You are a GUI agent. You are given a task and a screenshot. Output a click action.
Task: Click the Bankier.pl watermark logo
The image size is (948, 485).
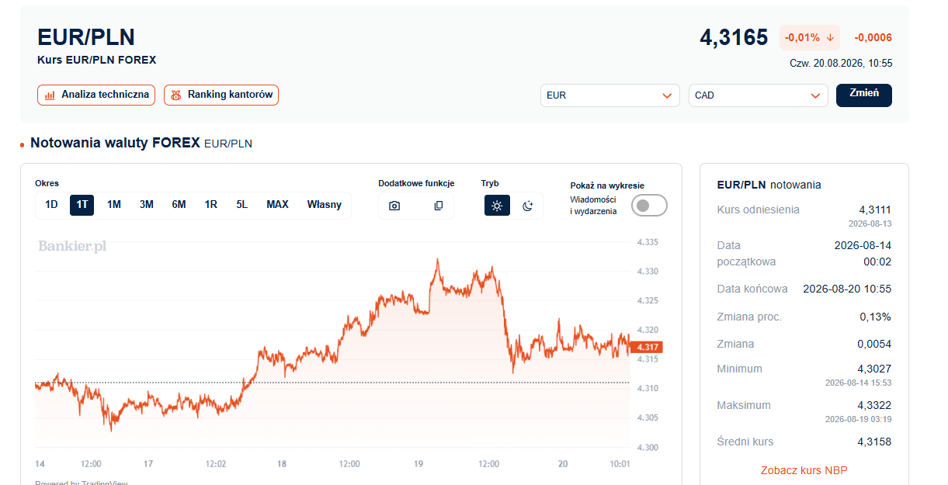click(x=73, y=246)
